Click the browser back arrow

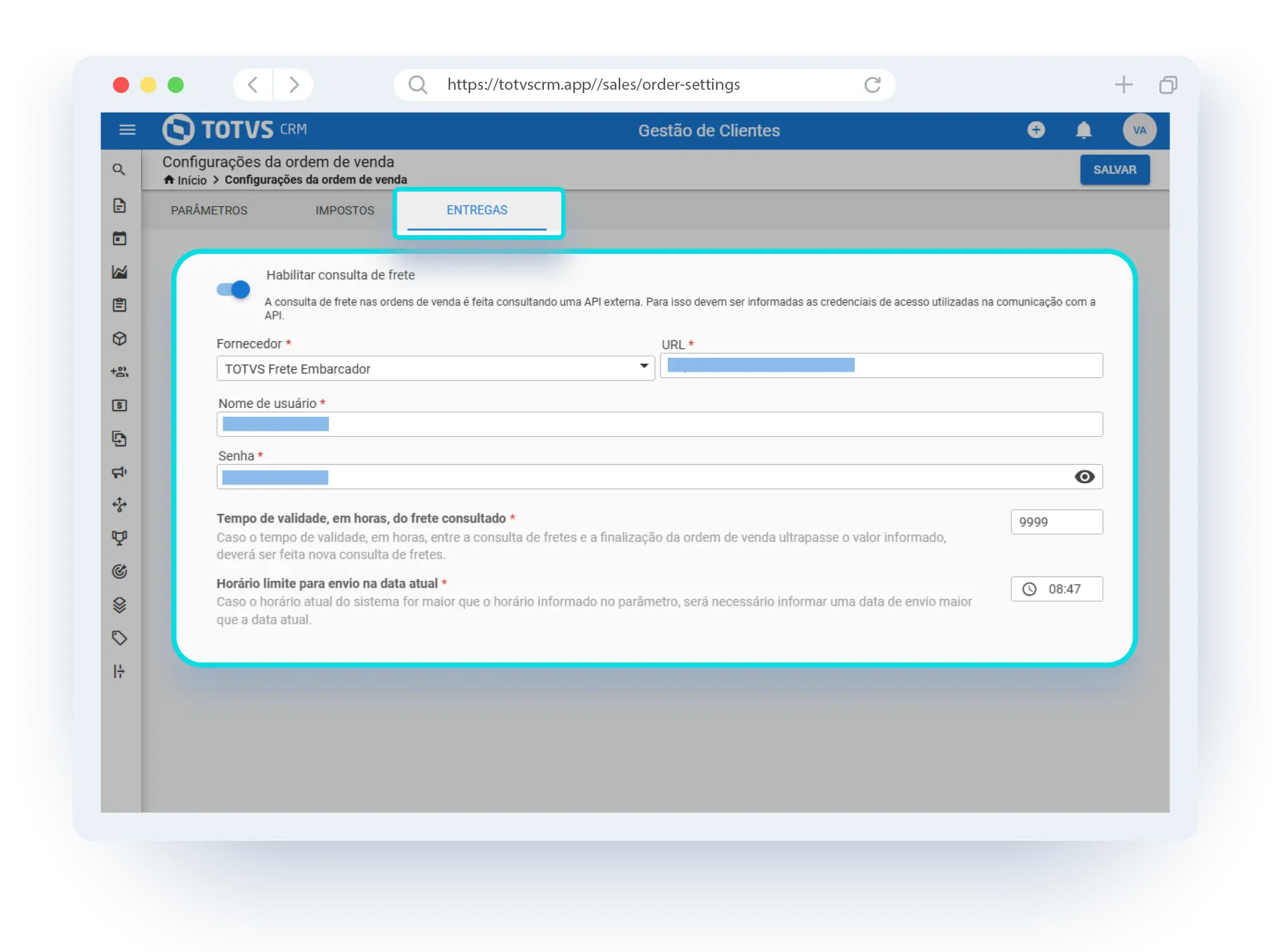(x=253, y=84)
